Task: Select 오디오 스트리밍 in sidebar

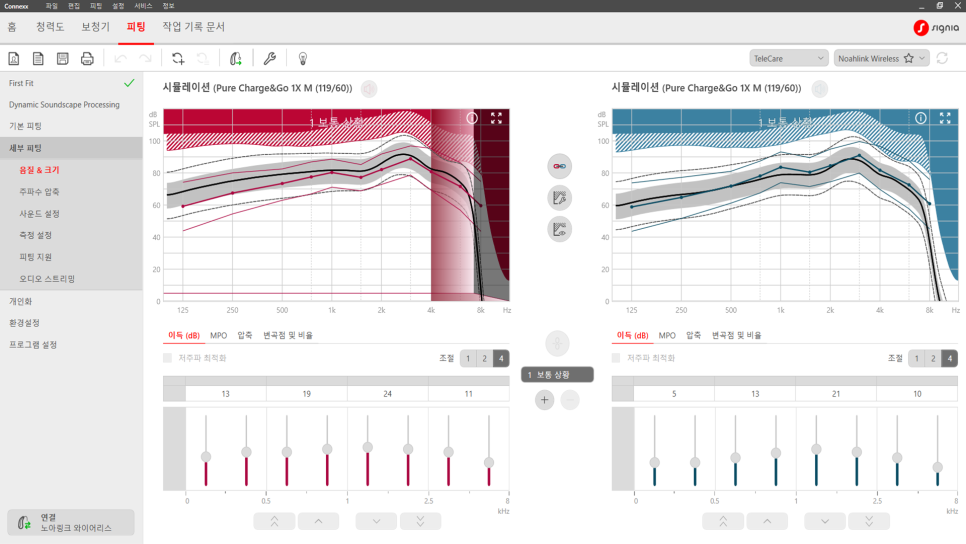Action: pos(47,278)
